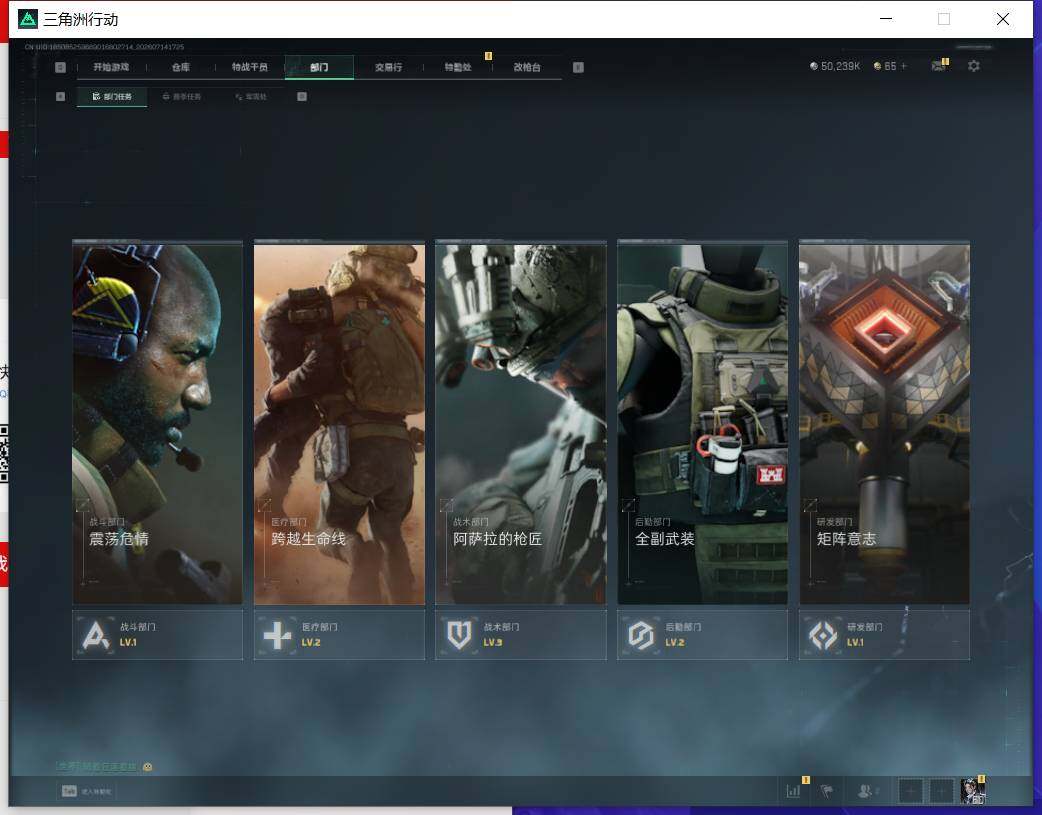Image resolution: width=1042 pixels, height=815 pixels.
Task: Click the research department diamond icon
Action: point(823,636)
